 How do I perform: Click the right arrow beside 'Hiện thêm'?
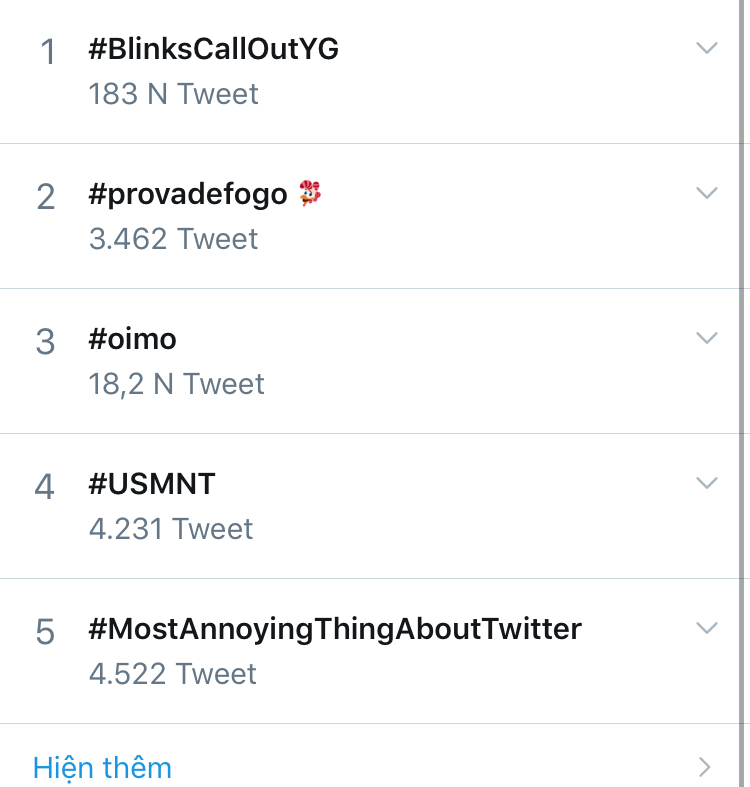pos(705,767)
